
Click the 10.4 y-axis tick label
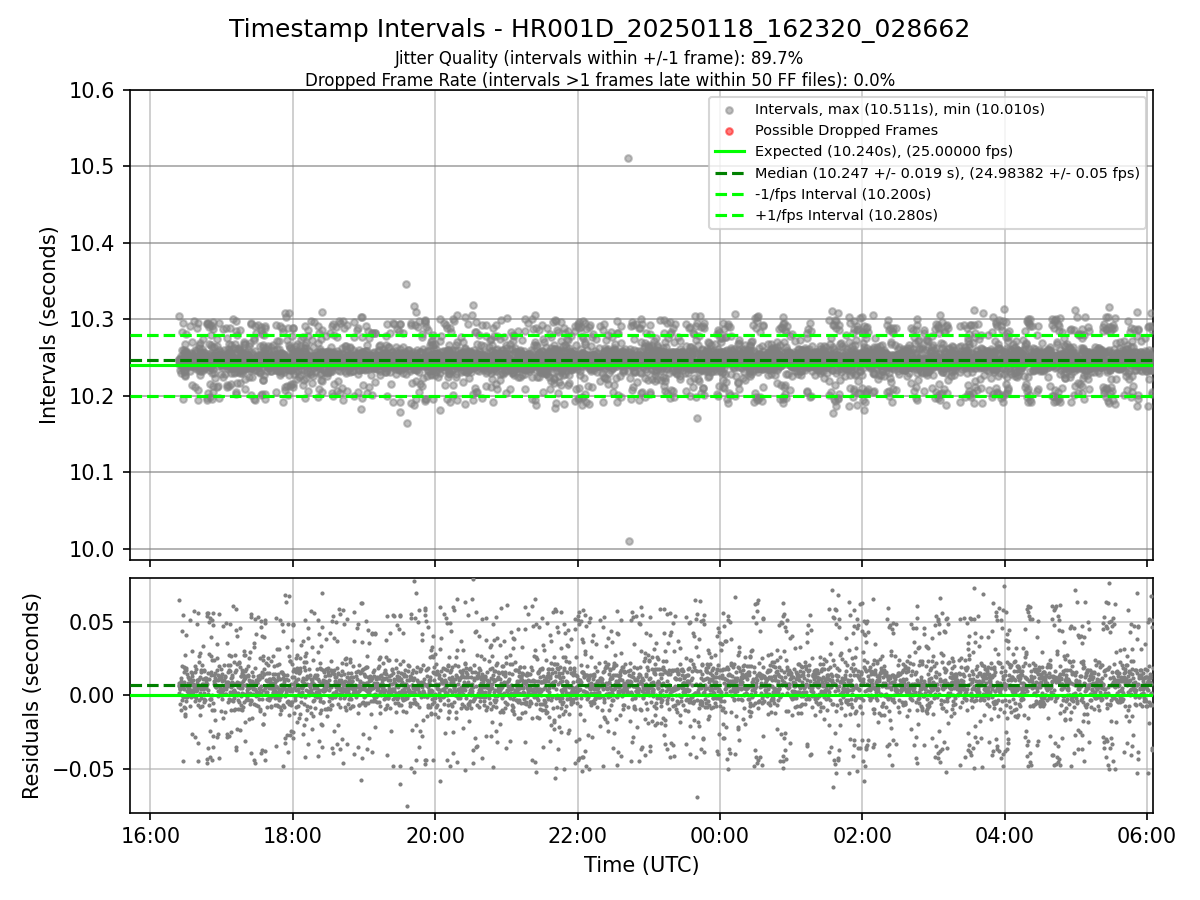(94, 243)
